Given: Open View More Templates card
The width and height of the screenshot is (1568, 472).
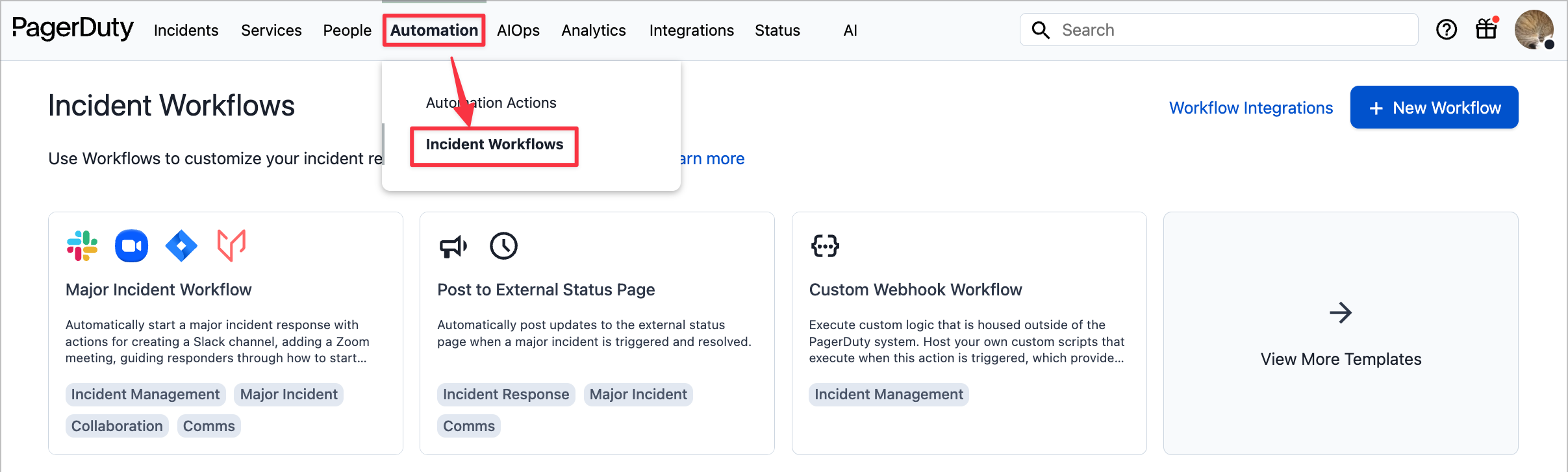Looking at the screenshot, I should pos(1340,334).
